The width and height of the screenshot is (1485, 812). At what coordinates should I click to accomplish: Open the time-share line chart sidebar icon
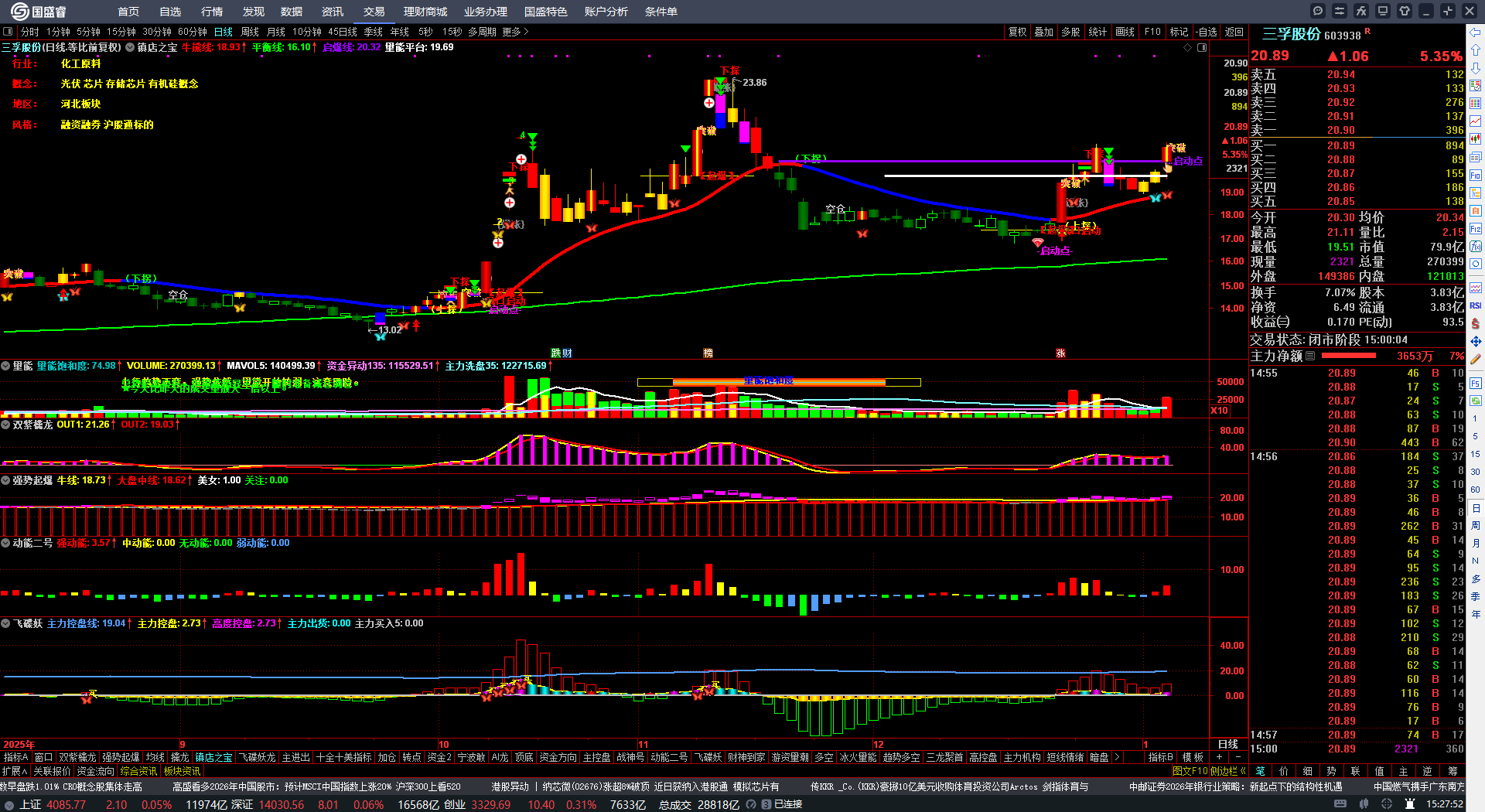(x=1476, y=121)
